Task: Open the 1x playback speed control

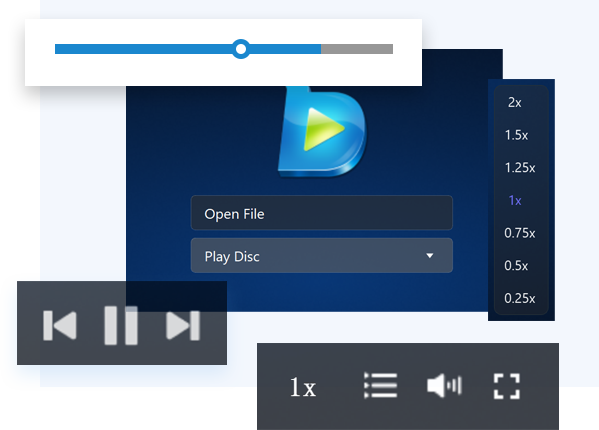Action: tap(303, 387)
